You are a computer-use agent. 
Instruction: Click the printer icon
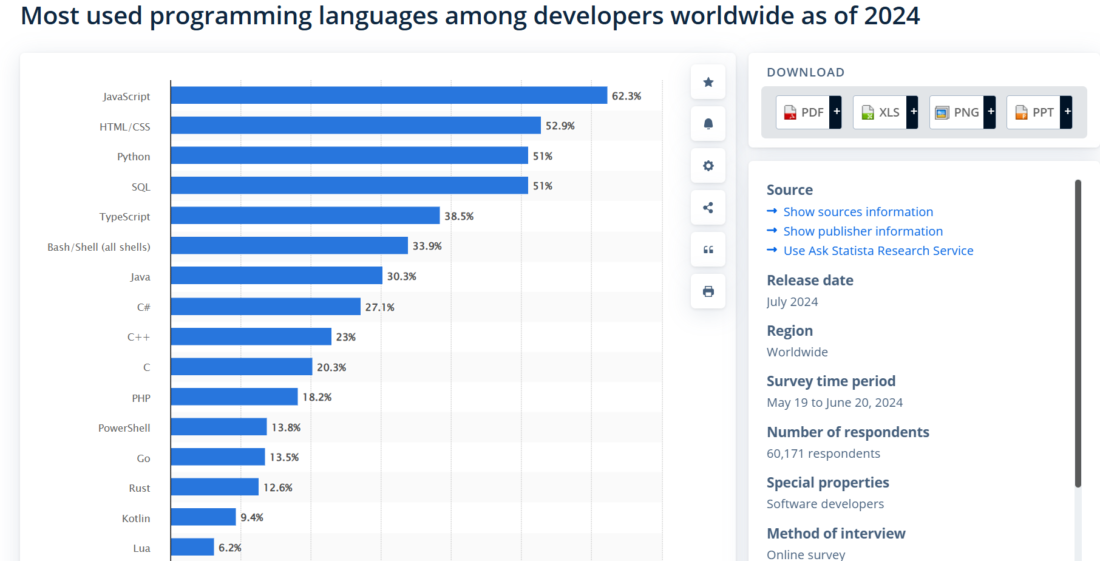708,292
